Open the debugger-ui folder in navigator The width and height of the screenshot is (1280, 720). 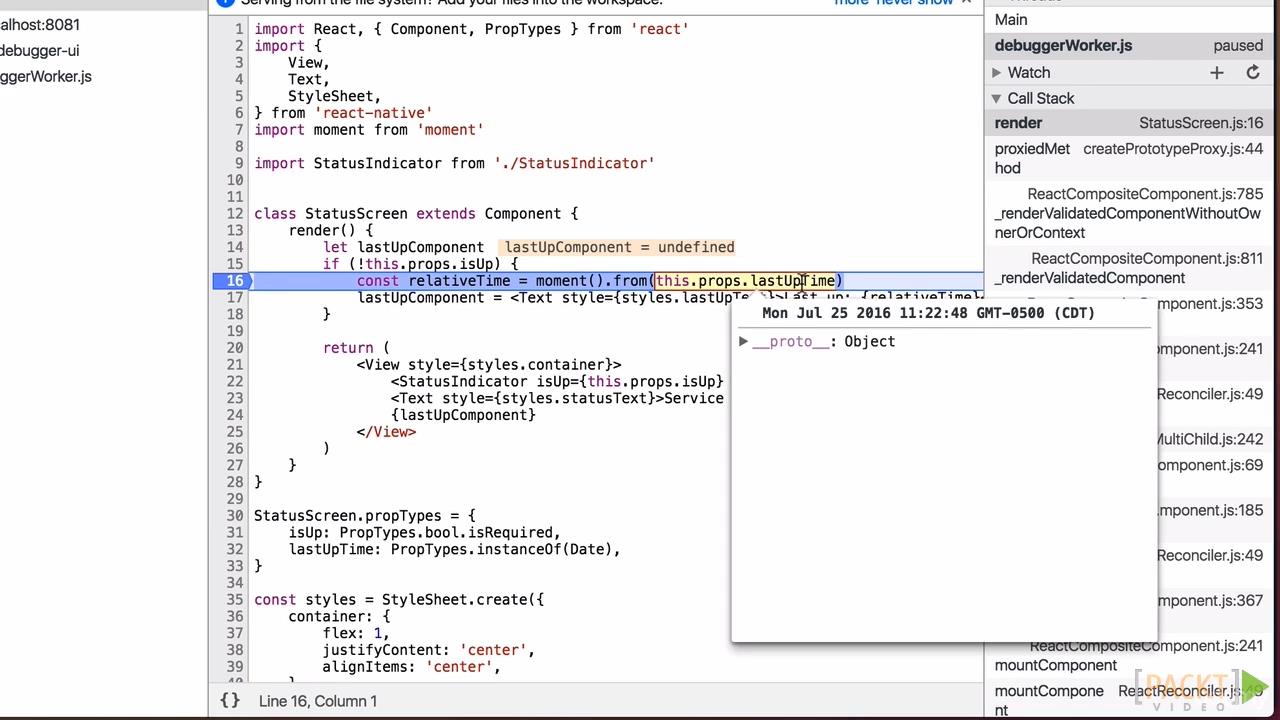click(x=39, y=50)
